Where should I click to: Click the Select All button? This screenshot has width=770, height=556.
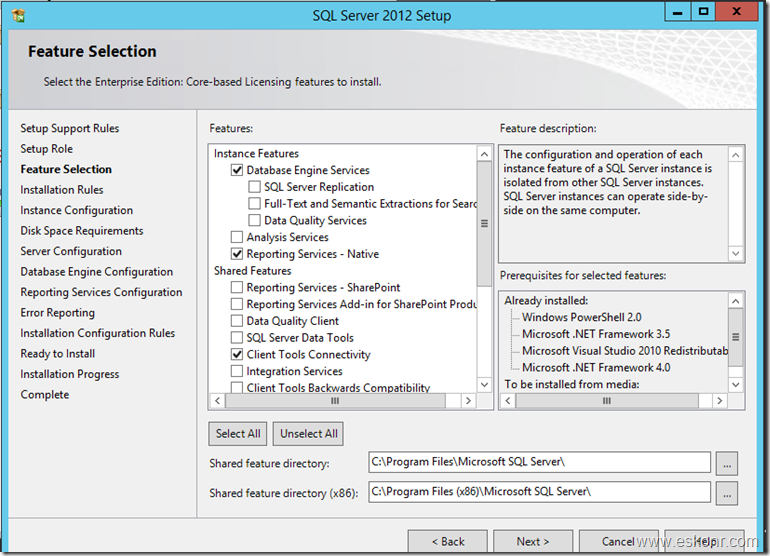238,434
